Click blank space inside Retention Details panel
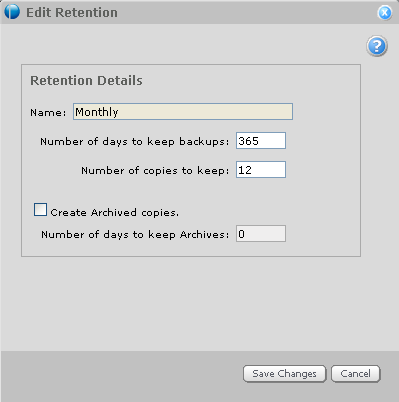This screenshot has width=399, height=402. click(x=320, y=200)
